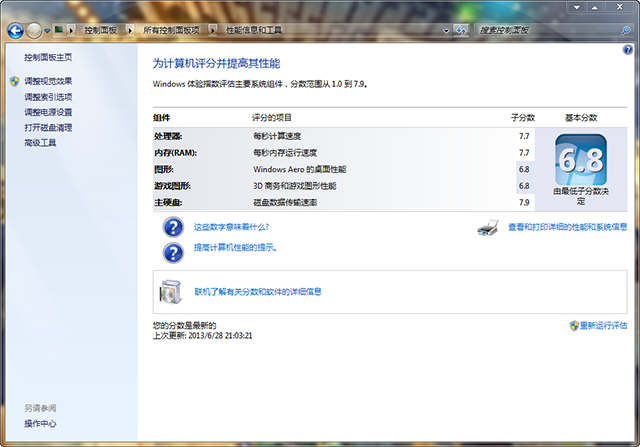The height and width of the screenshot is (447, 640).
Task: Expand the arrow before 控制面板 breadcrumb
Action: pyautogui.click(x=71, y=30)
